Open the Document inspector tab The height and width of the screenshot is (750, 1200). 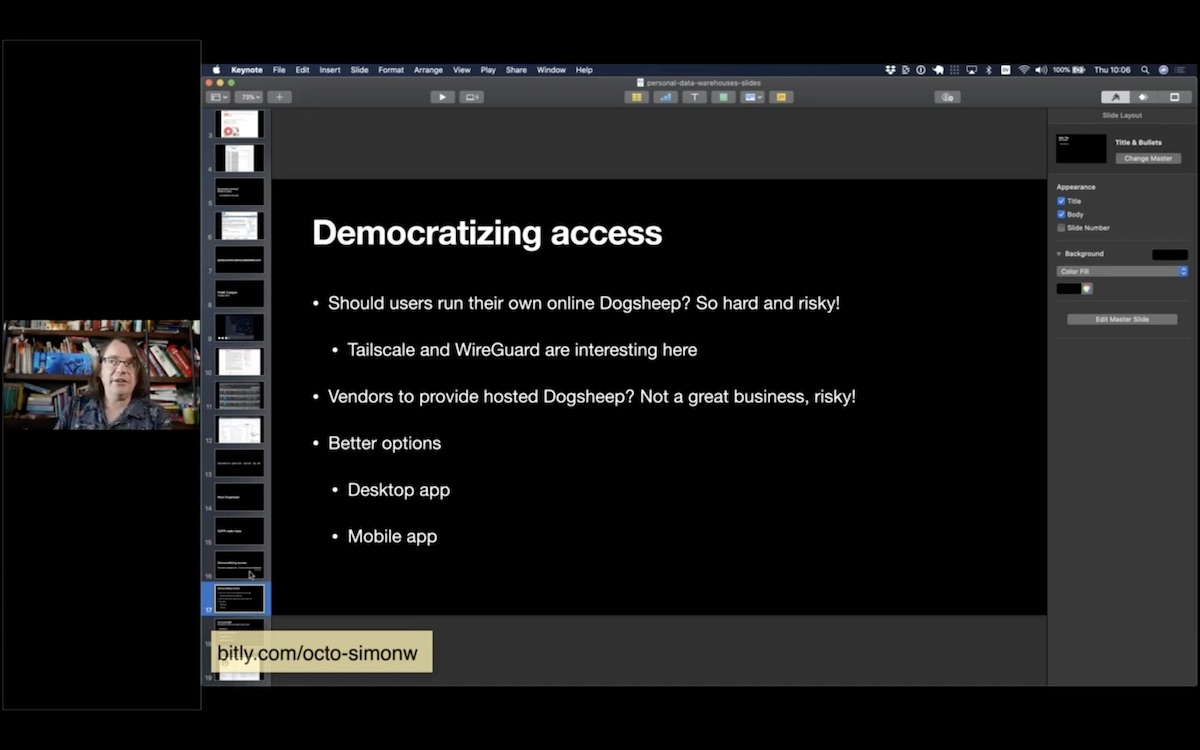click(1174, 97)
